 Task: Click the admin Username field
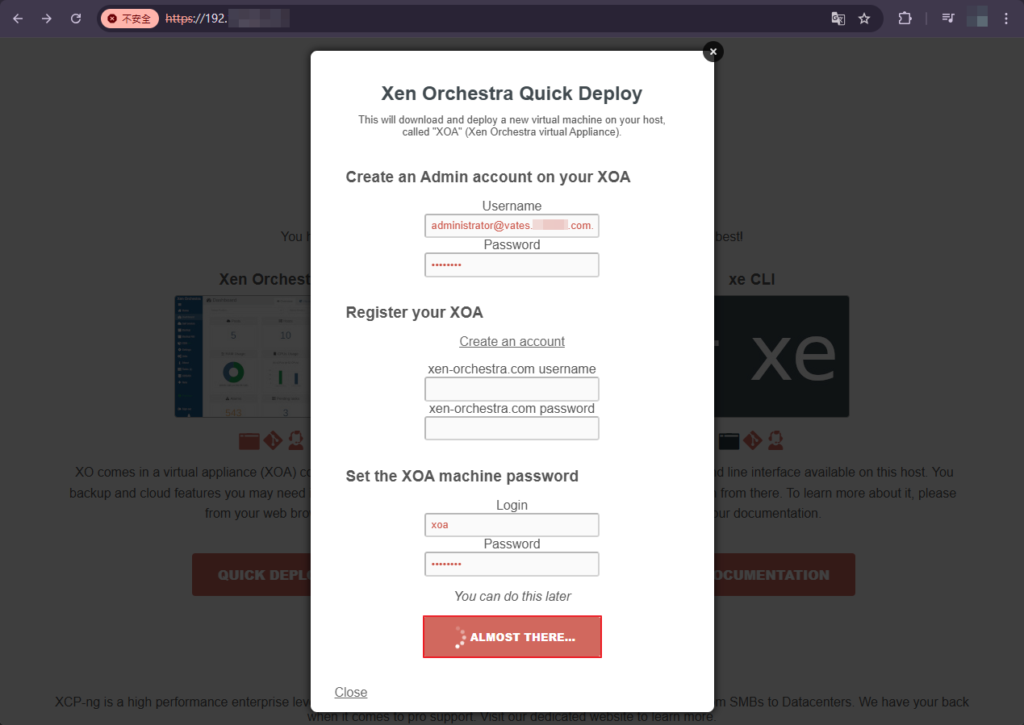point(511,225)
